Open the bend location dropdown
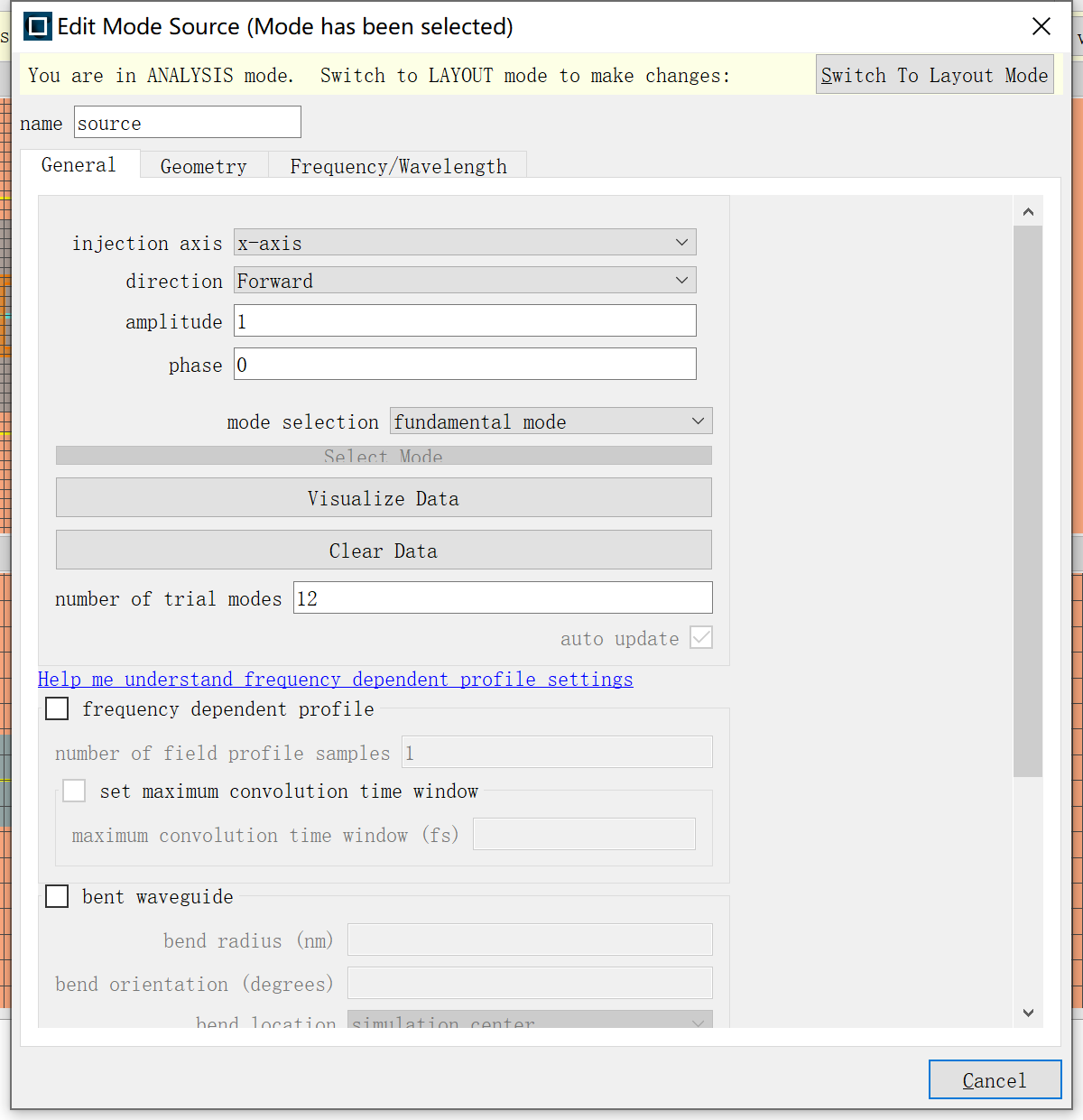Viewport: 1083px width, 1120px height. tap(530, 1020)
